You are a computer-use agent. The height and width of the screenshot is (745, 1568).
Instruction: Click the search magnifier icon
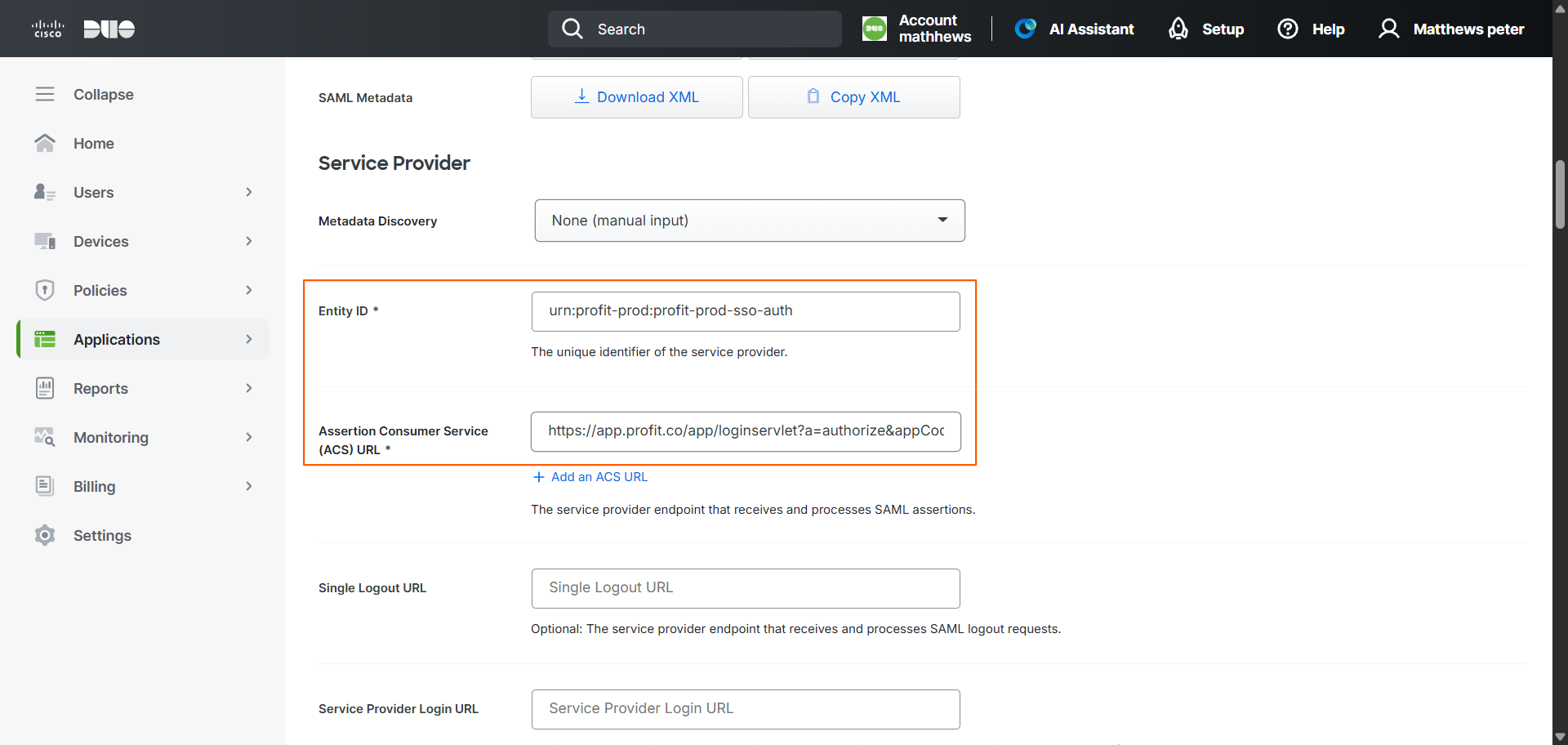point(572,29)
